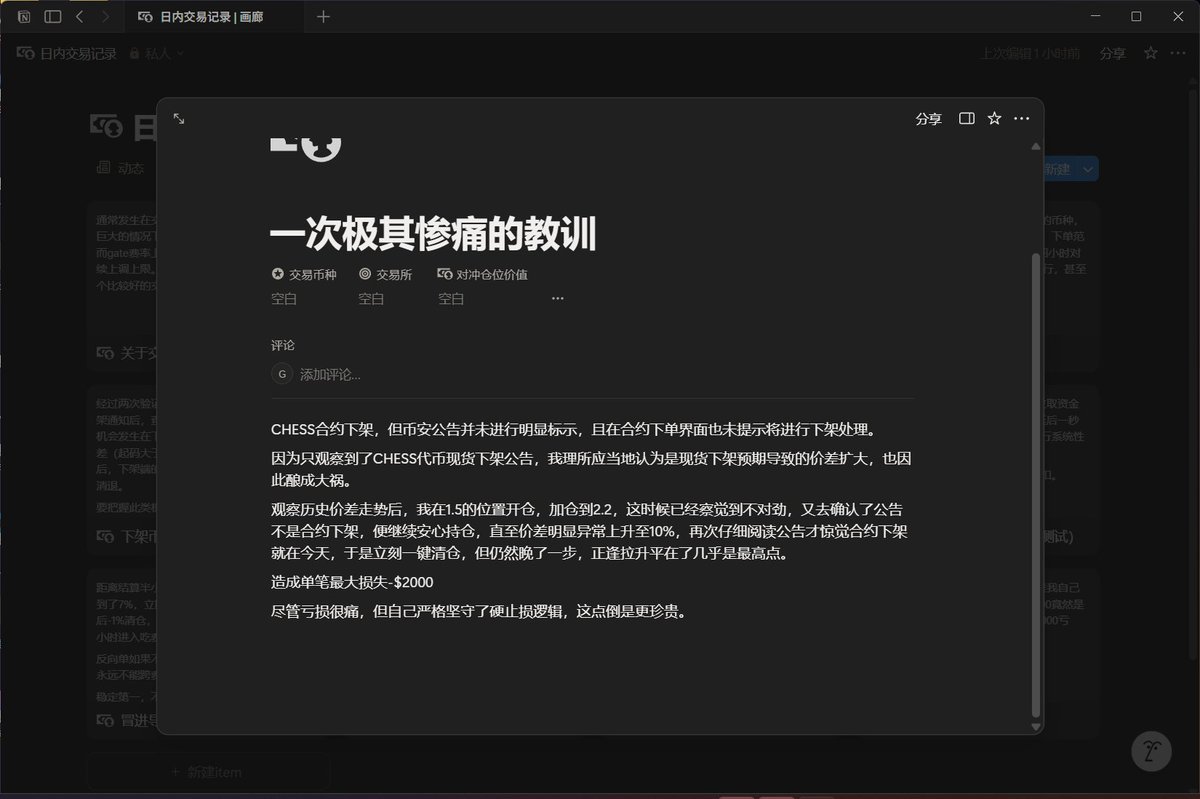1200x799 pixels.
Task: Show more properties with the ellipsis
Action: 558,298
